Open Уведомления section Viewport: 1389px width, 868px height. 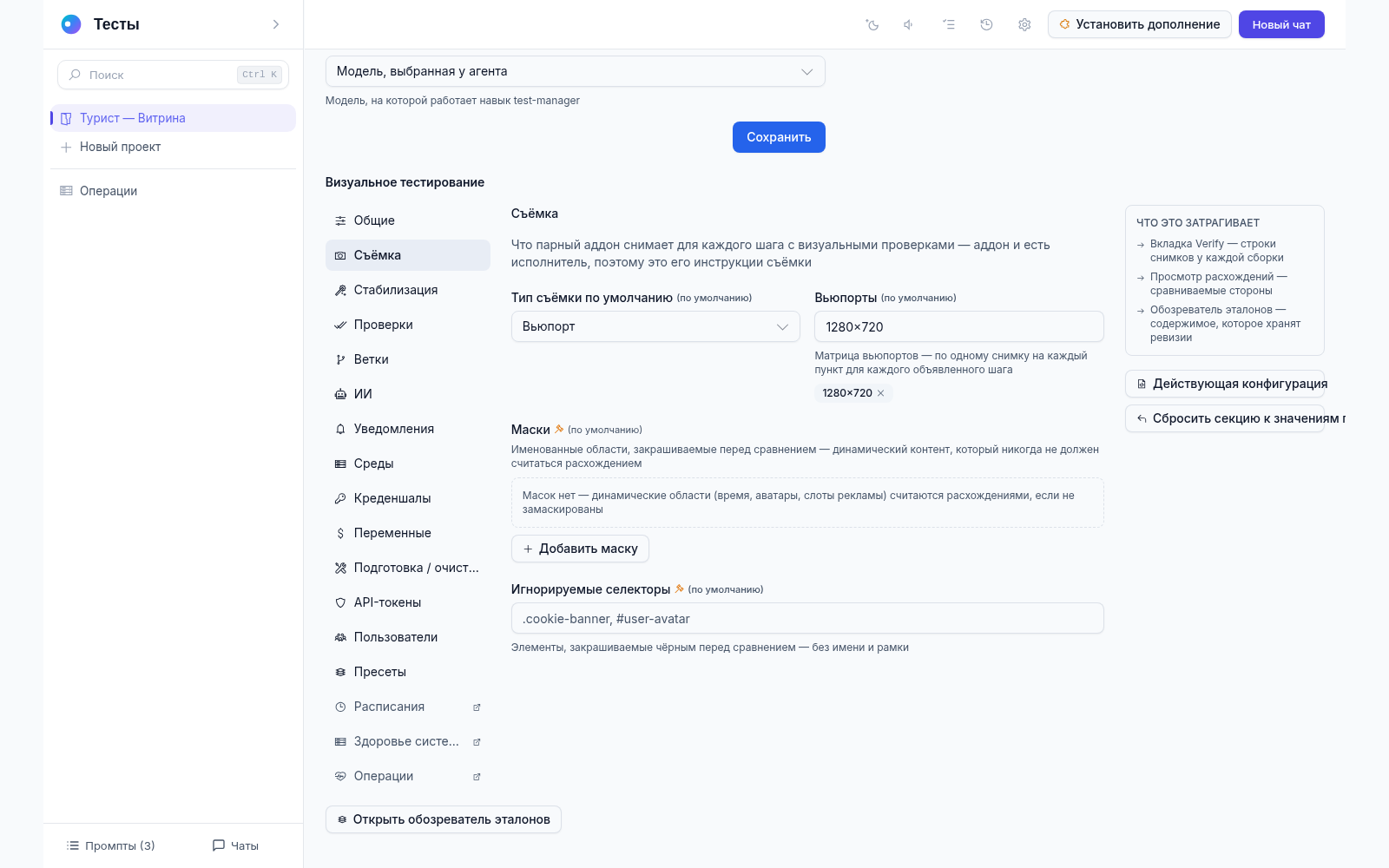tap(408, 429)
